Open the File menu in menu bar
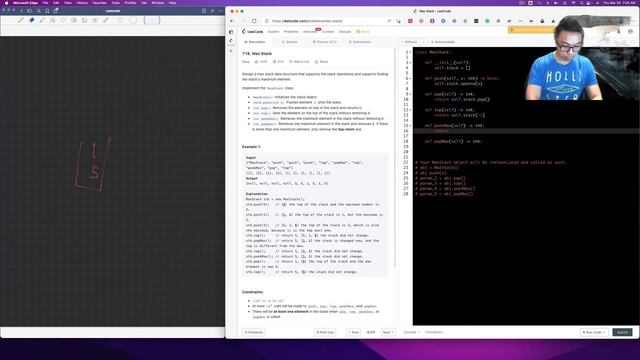Viewport: 640px width, 360px height. 45,2
